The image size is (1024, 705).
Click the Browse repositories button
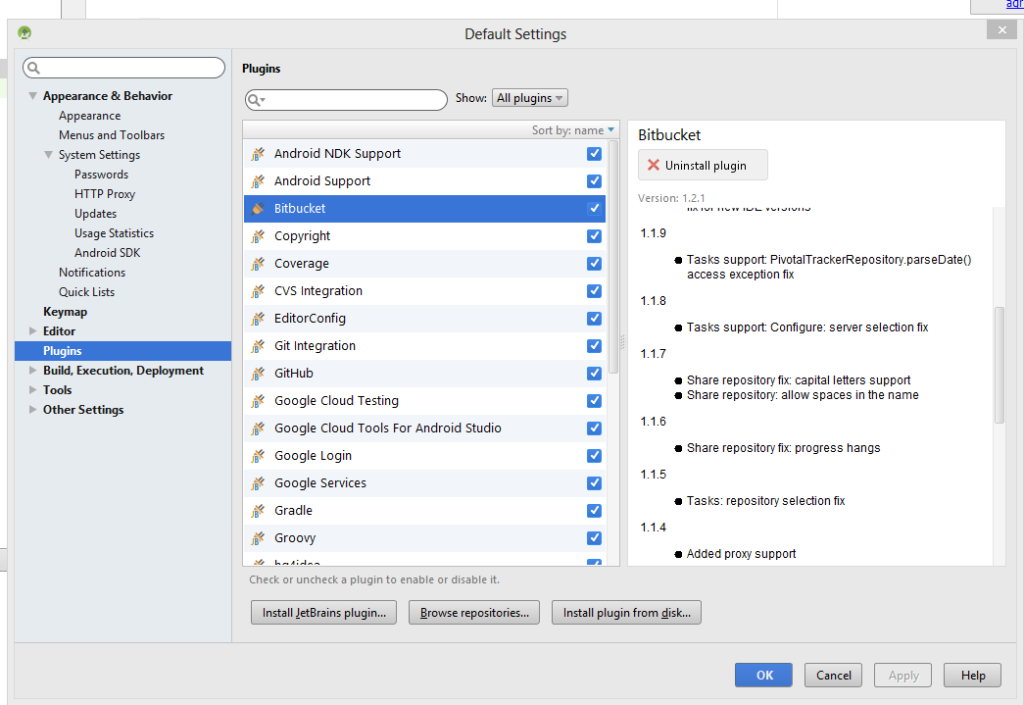point(474,613)
